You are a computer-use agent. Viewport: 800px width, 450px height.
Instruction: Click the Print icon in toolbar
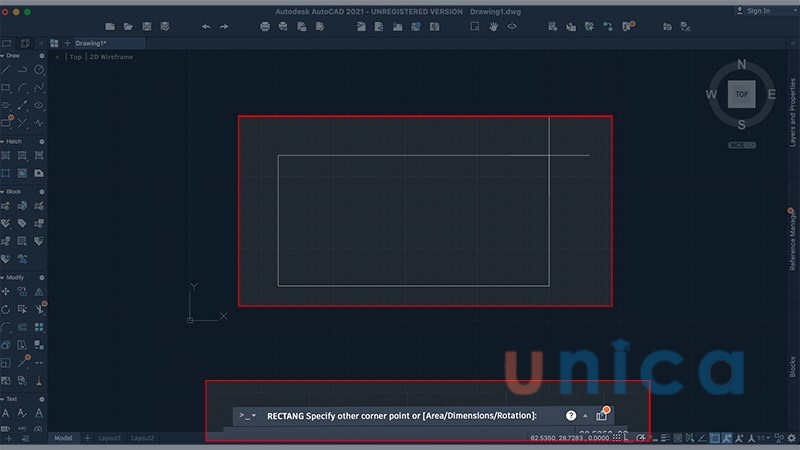point(264,27)
